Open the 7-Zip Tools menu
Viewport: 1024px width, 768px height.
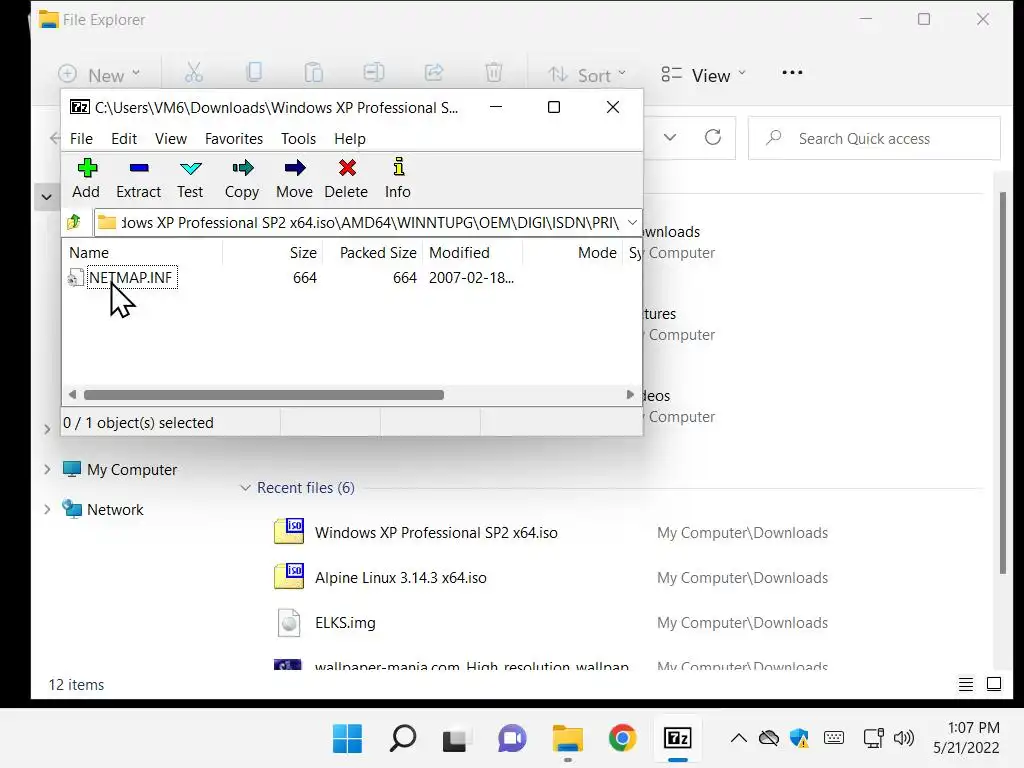298,138
